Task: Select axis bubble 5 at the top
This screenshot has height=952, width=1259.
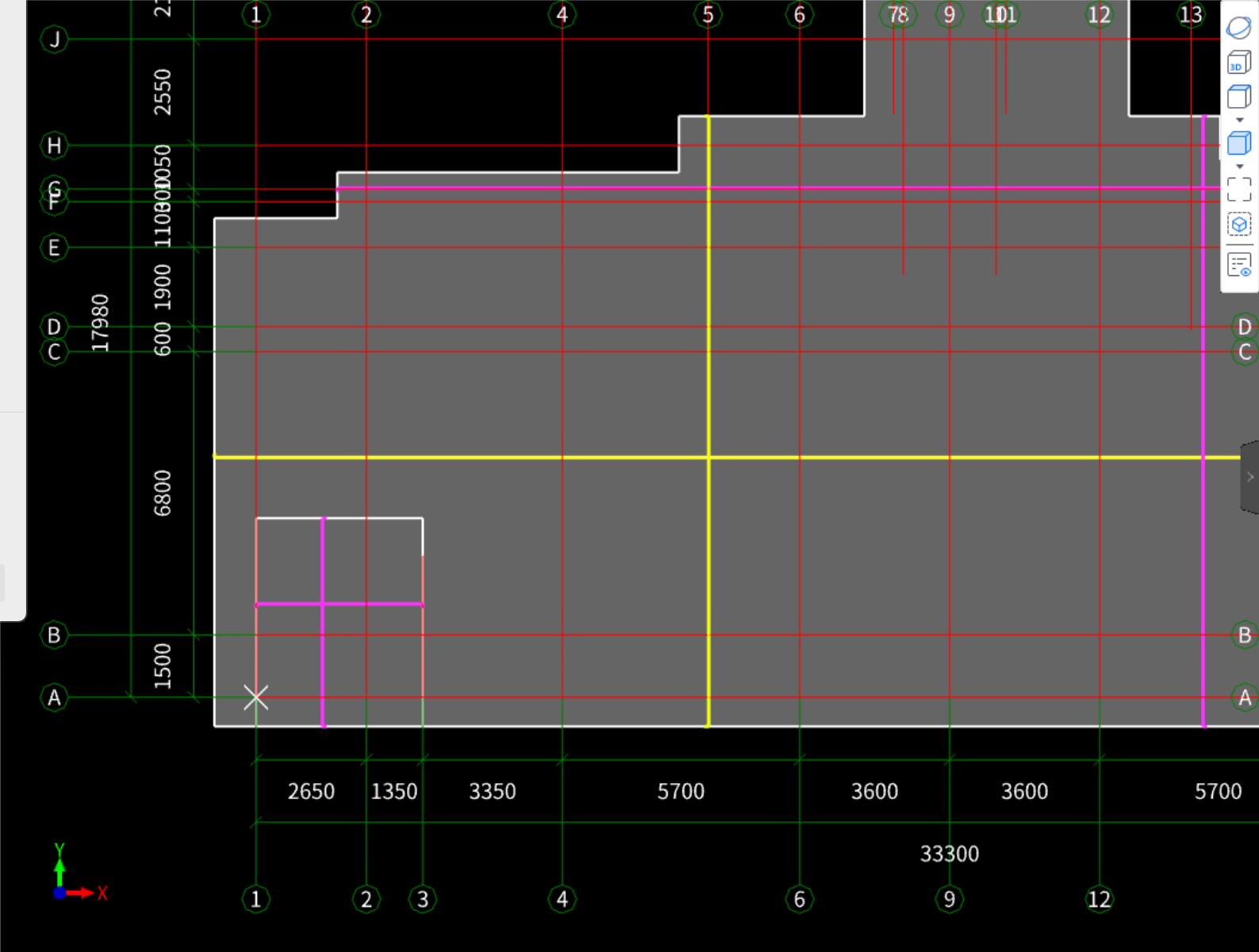Action: click(708, 14)
